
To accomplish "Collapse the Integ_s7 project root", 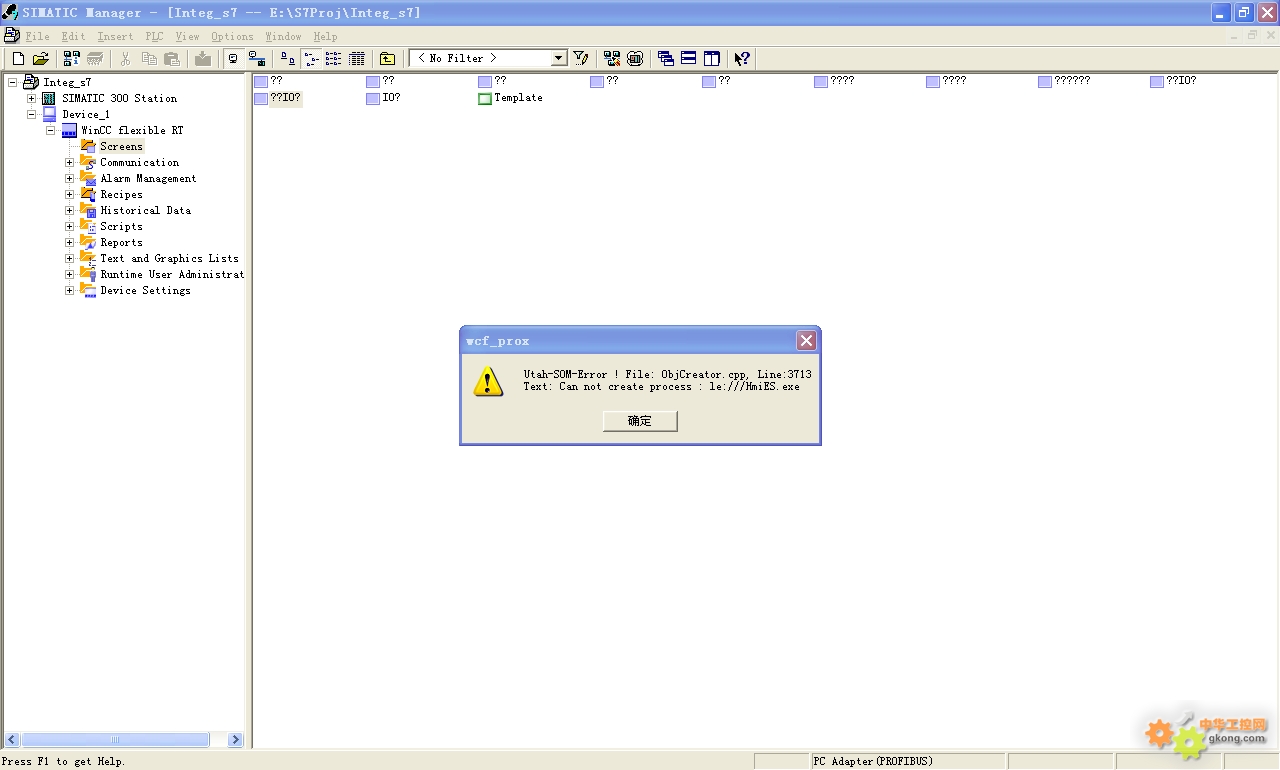I will tap(12, 82).
